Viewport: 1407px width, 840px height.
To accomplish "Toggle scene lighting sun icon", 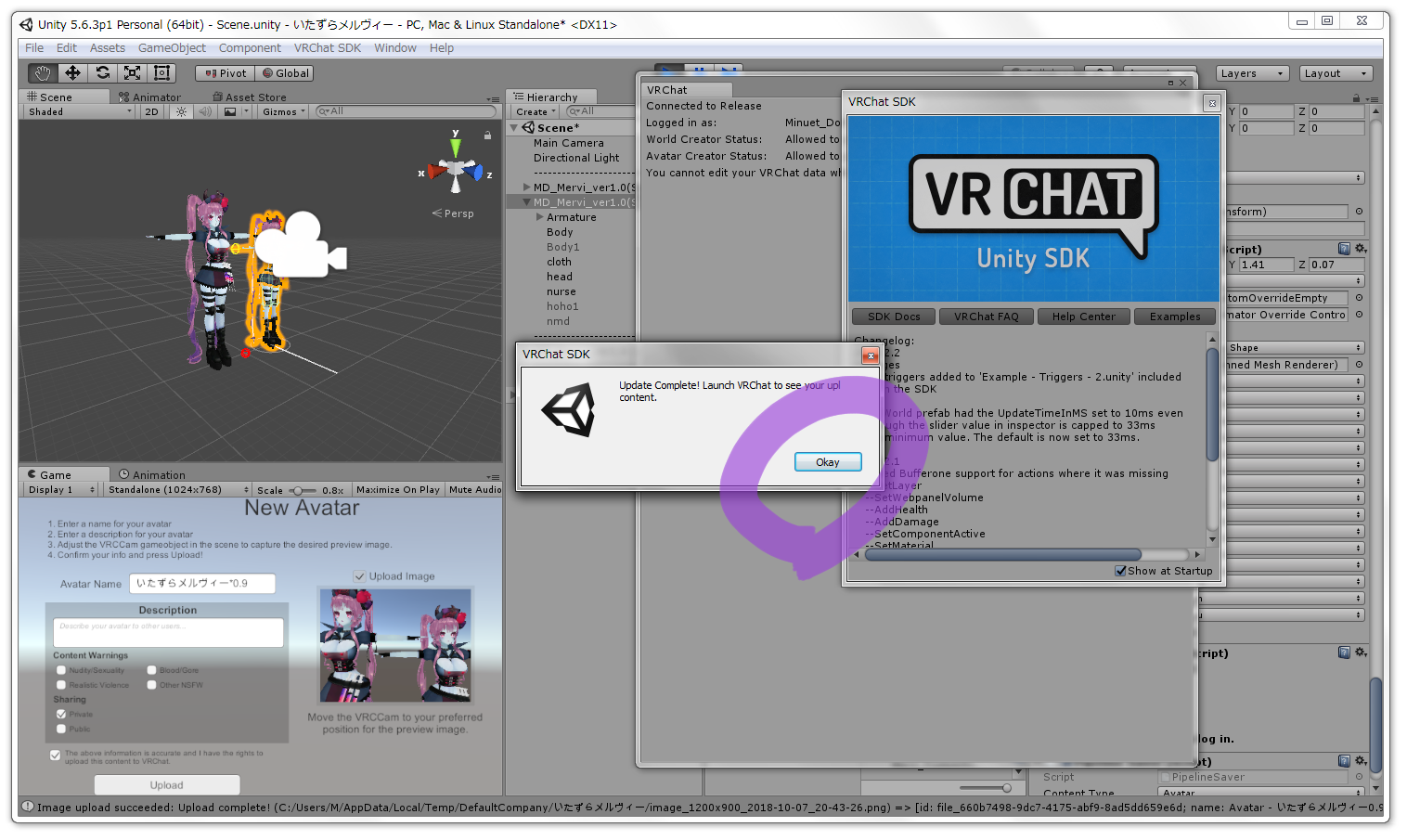I will pyautogui.click(x=181, y=111).
